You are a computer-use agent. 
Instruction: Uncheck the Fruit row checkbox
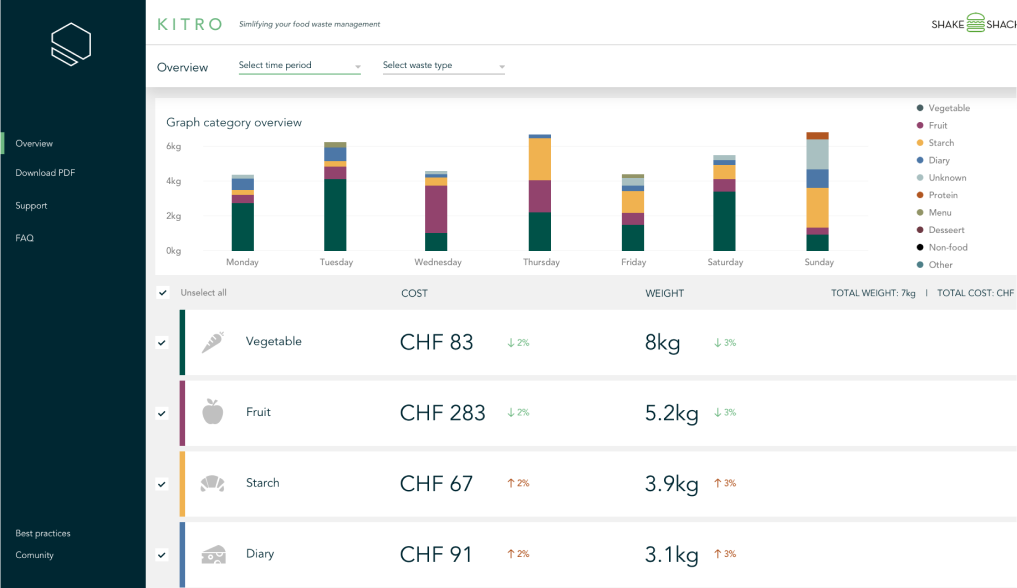click(x=162, y=413)
